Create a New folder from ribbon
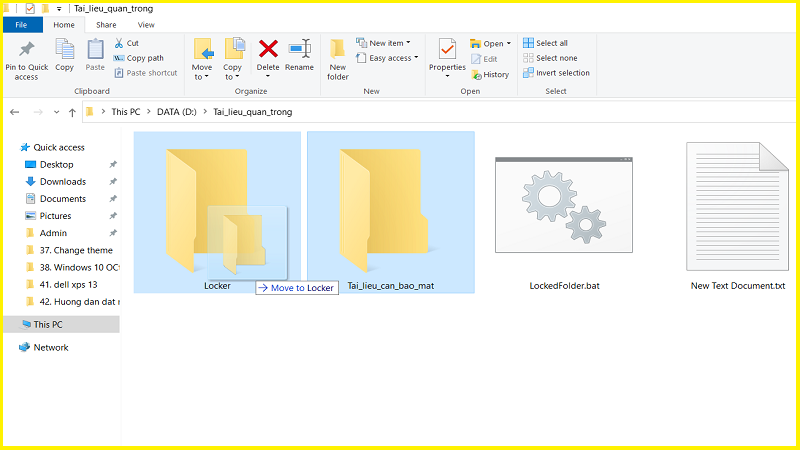Image resolution: width=800 pixels, height=450 pixels. click(x=338, y=59)
